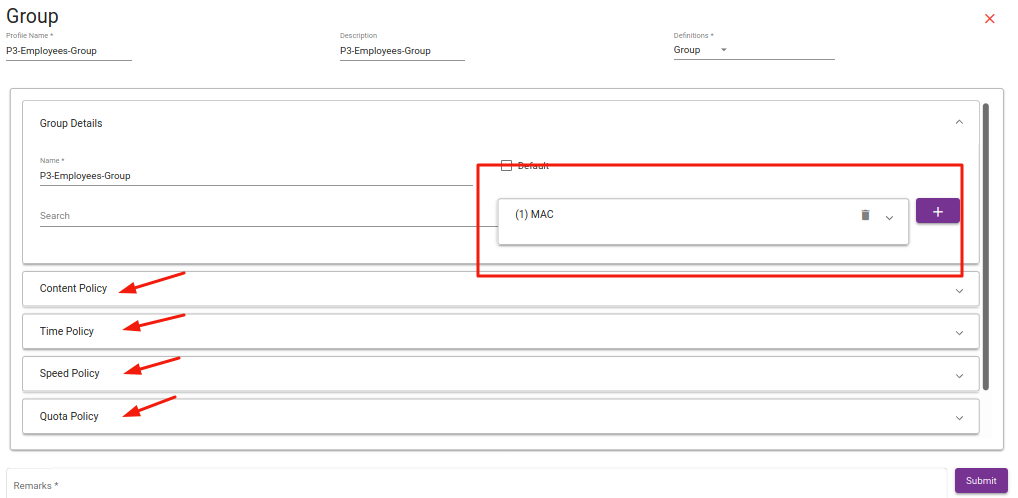Click the Search field
This screenshot has width=1018, height=498.
(x=255, y=216)
